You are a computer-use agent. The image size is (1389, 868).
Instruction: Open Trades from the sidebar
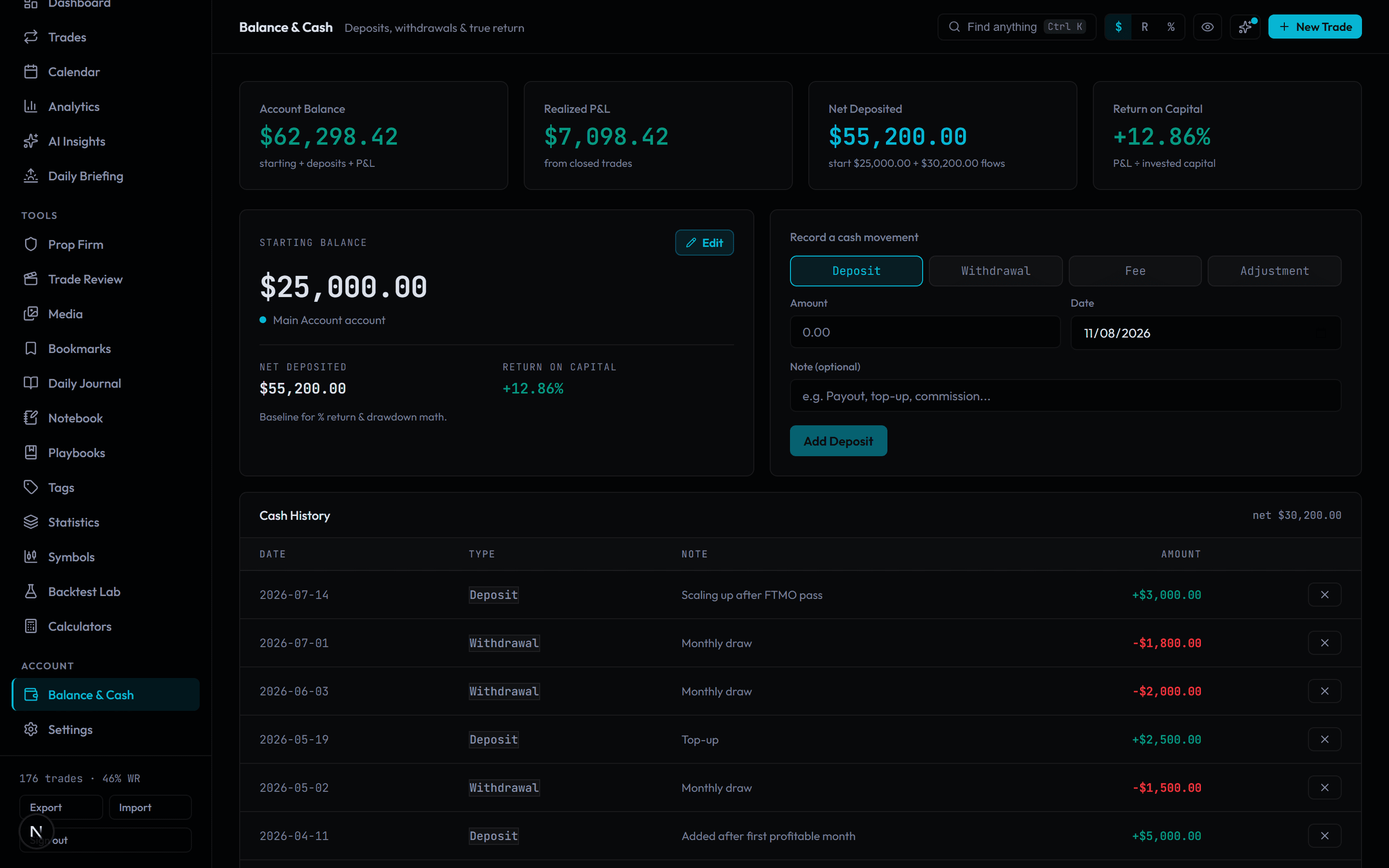(x=106, y=37)
